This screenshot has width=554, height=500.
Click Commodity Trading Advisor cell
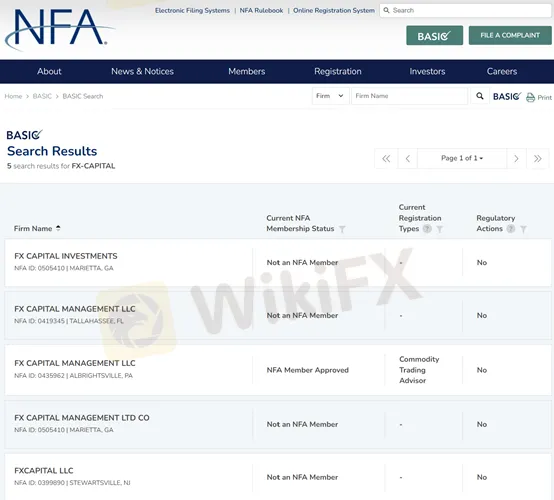(419, 370)
